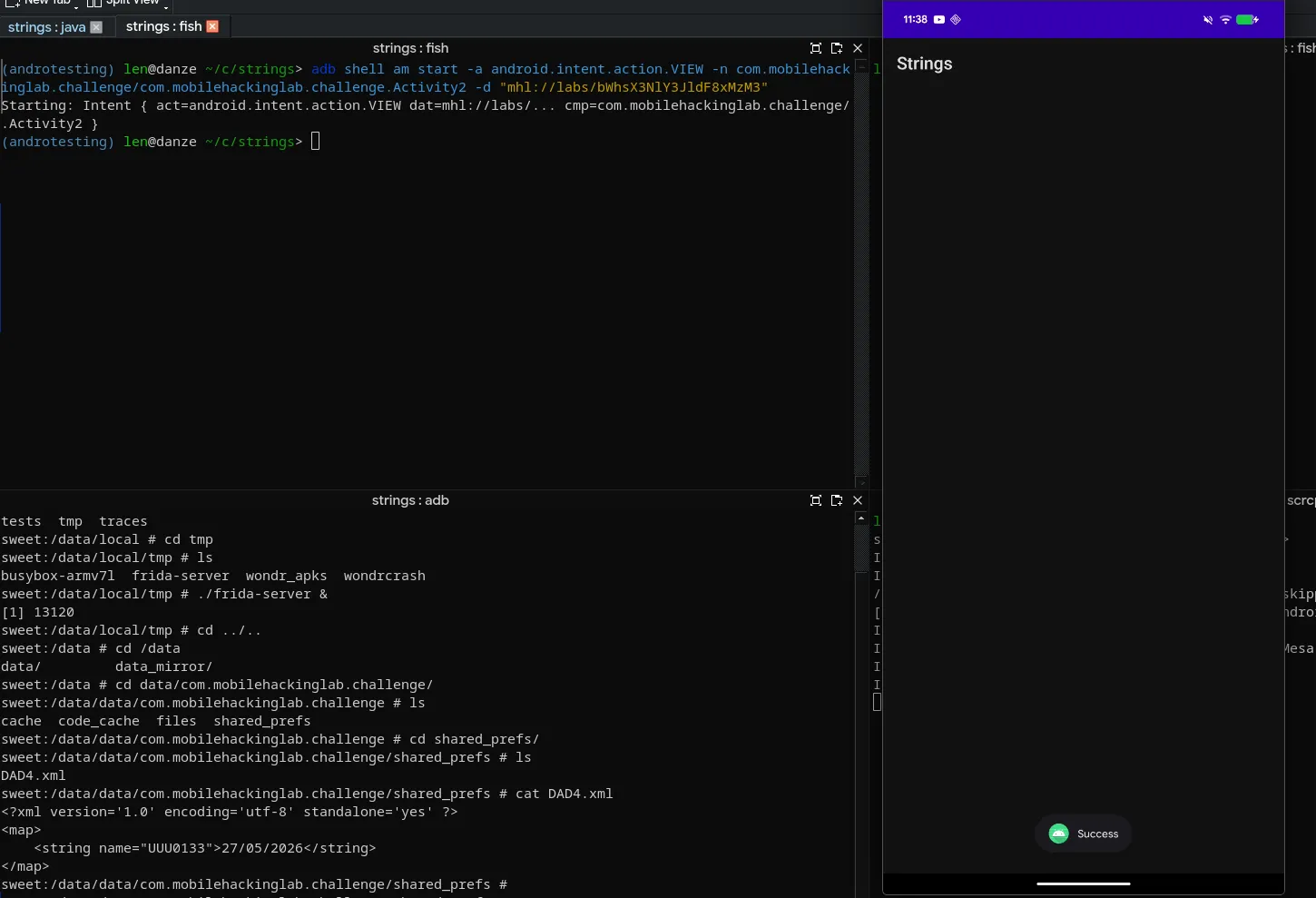
Task: Tap the battery charging icon on phone
Action: coord(1247,19)
